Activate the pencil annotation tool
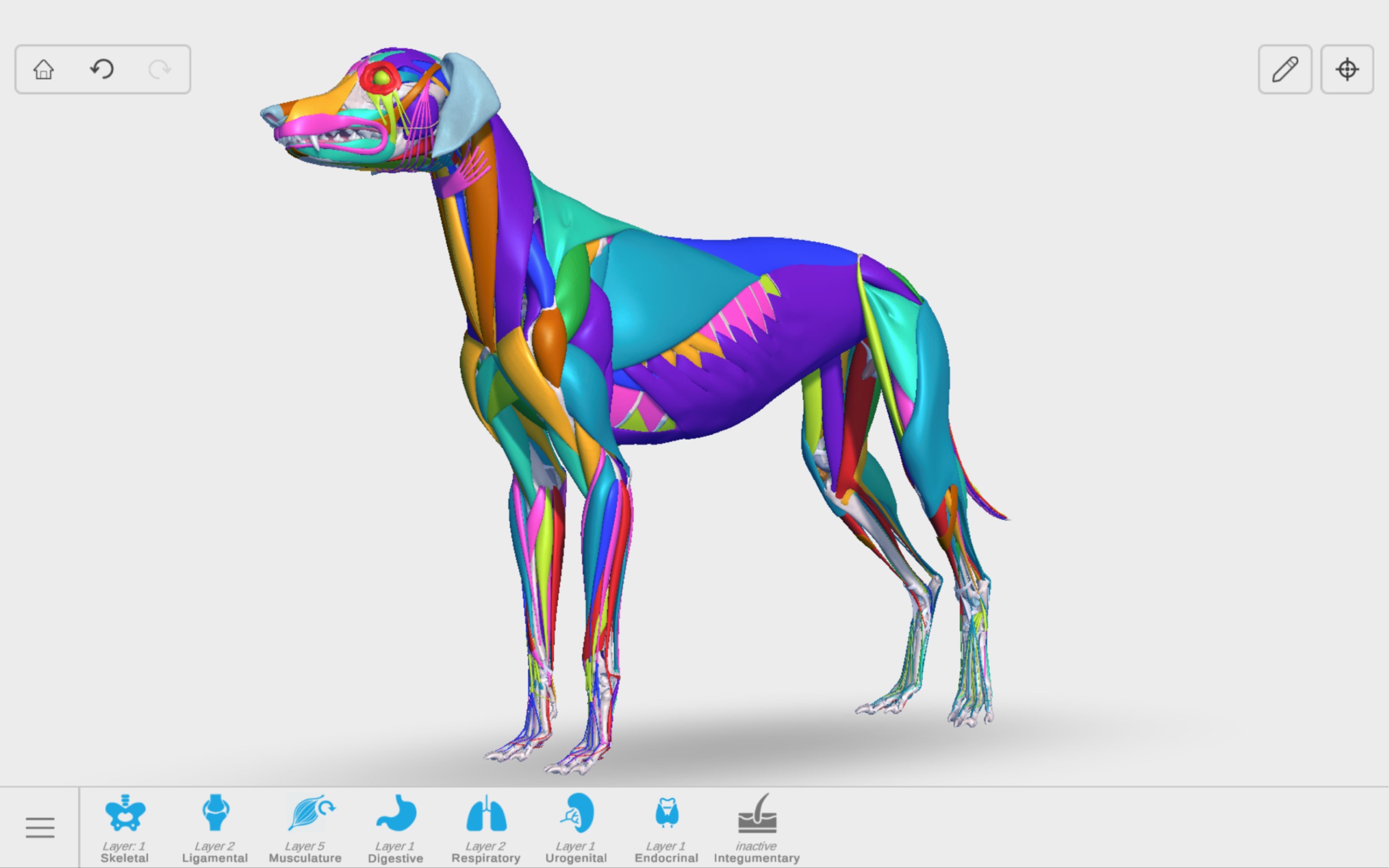 tap(1285, 69)
